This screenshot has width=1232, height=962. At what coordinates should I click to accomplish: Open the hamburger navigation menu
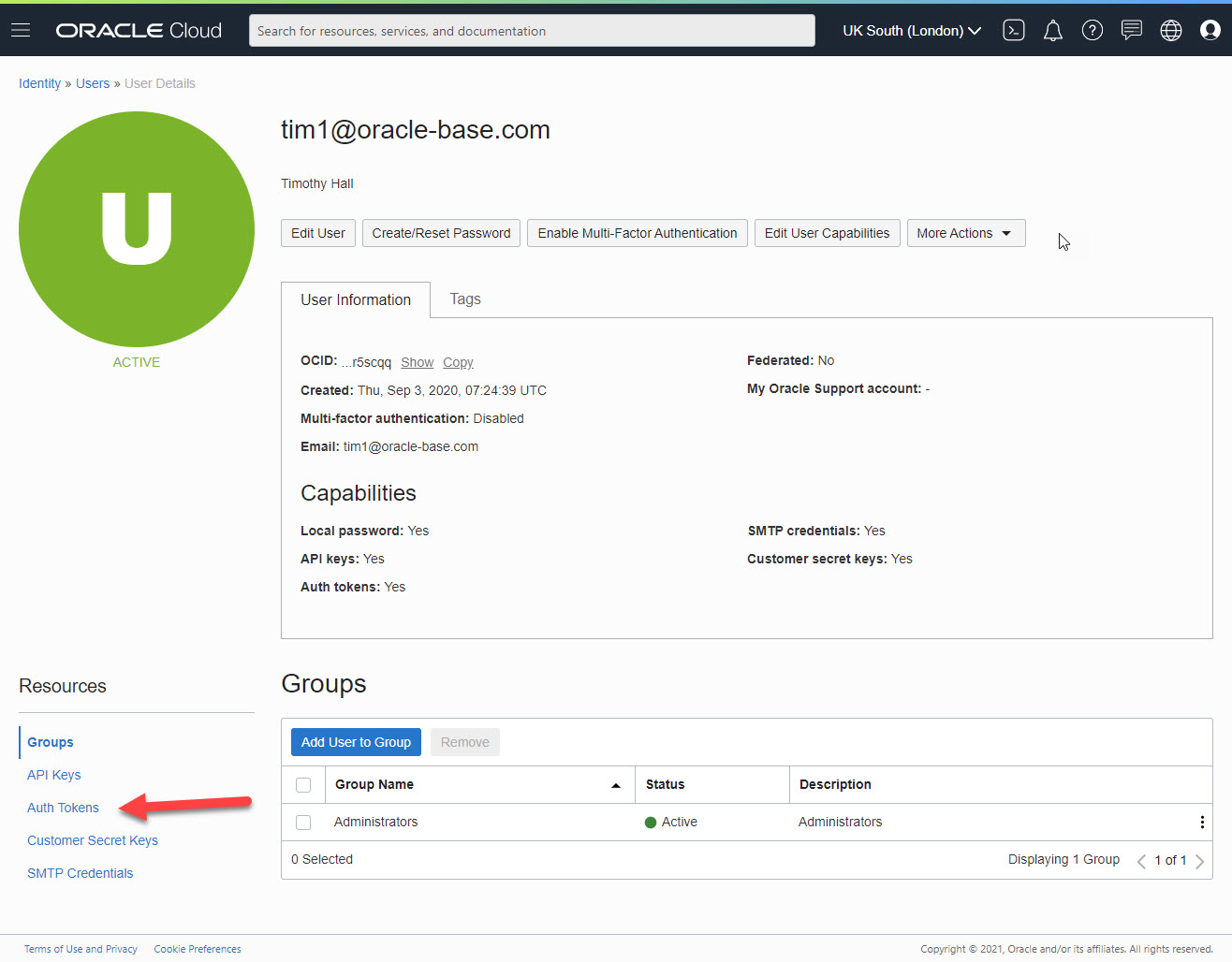tap(21, 31)
